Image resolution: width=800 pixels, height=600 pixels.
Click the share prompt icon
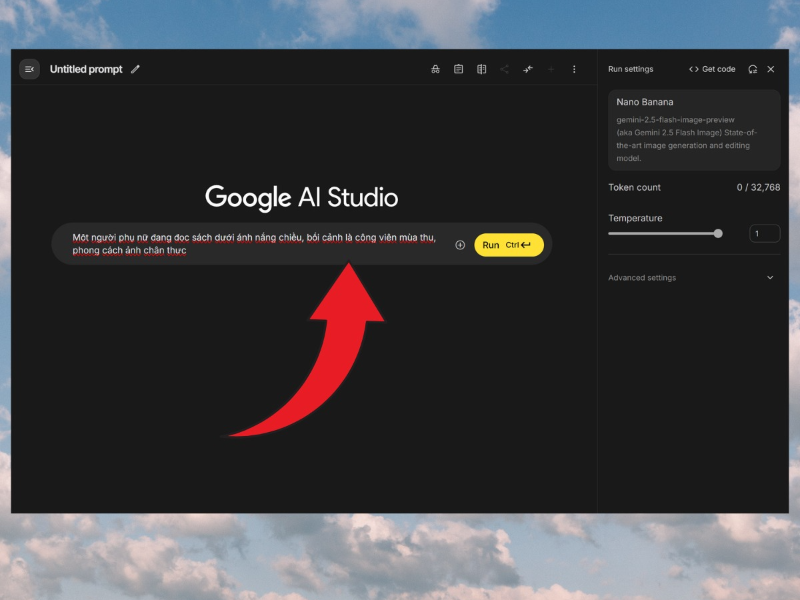[504, 69]
